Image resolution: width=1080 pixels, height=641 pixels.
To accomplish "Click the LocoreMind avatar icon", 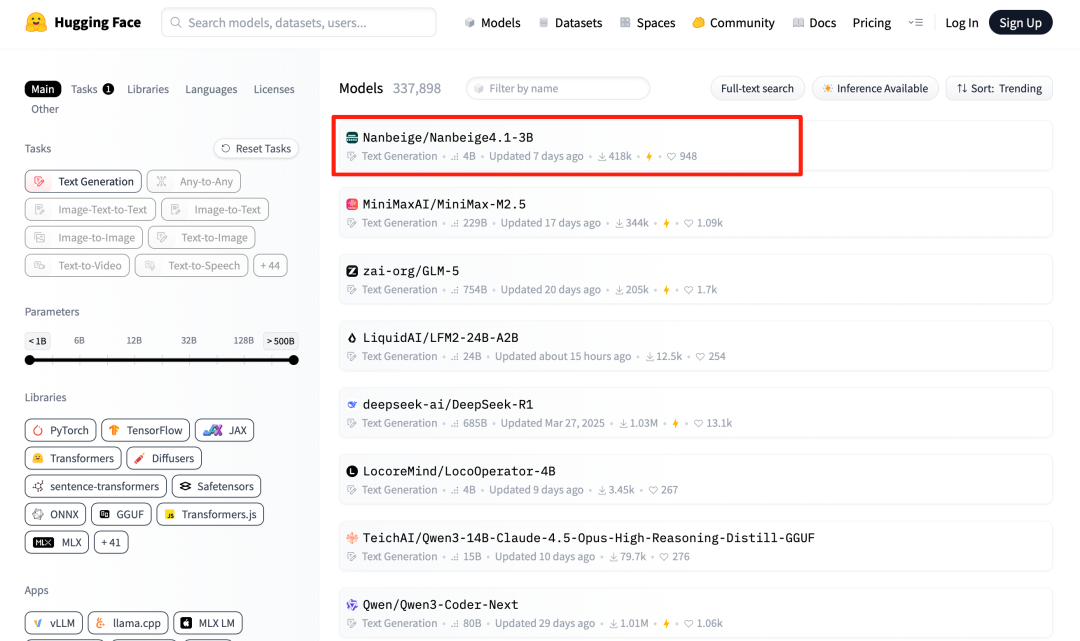I will click(x=352, y=471).
